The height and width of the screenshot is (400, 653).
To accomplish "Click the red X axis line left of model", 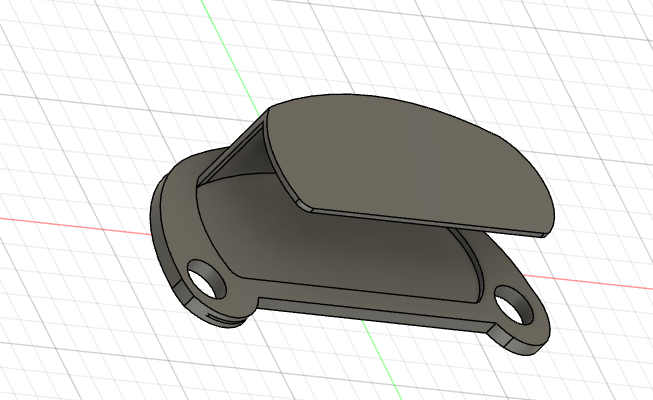I will pyautogui.click(x=75, y=225).
